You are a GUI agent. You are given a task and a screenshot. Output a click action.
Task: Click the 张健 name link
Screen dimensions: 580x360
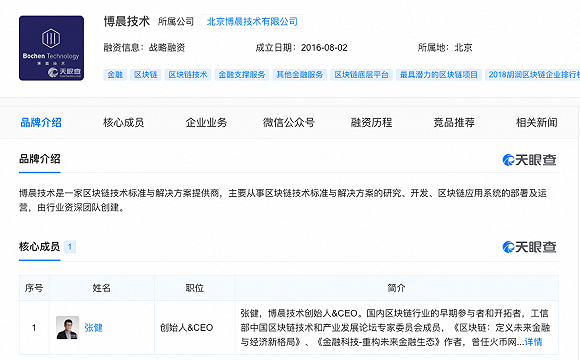point(93,328)
